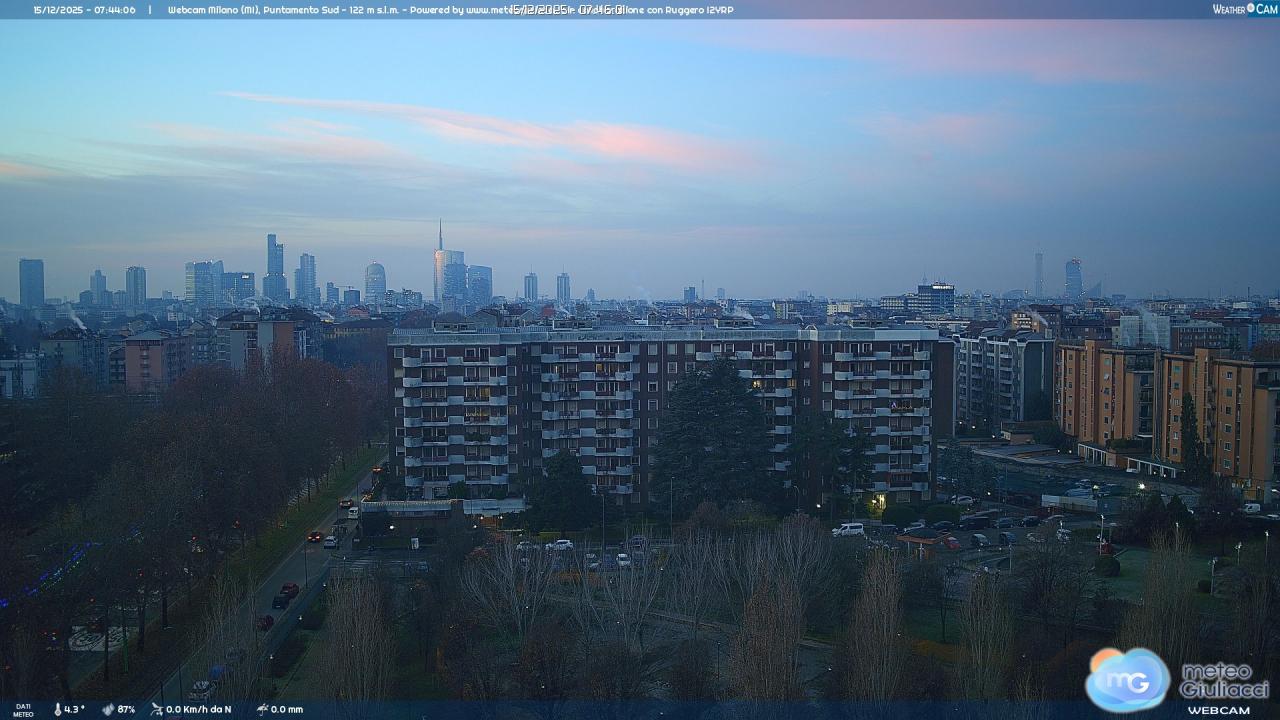Click the DATI METEO label
This screenshot has height=720, width=1280.
[x=22, y=710]
